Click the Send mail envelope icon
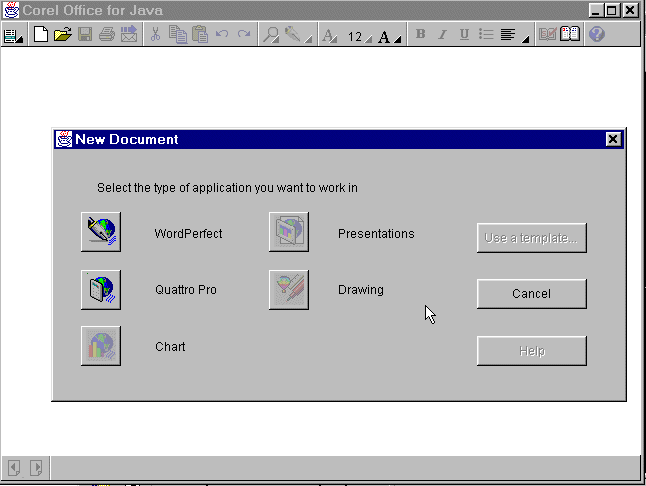 point(129,34)
